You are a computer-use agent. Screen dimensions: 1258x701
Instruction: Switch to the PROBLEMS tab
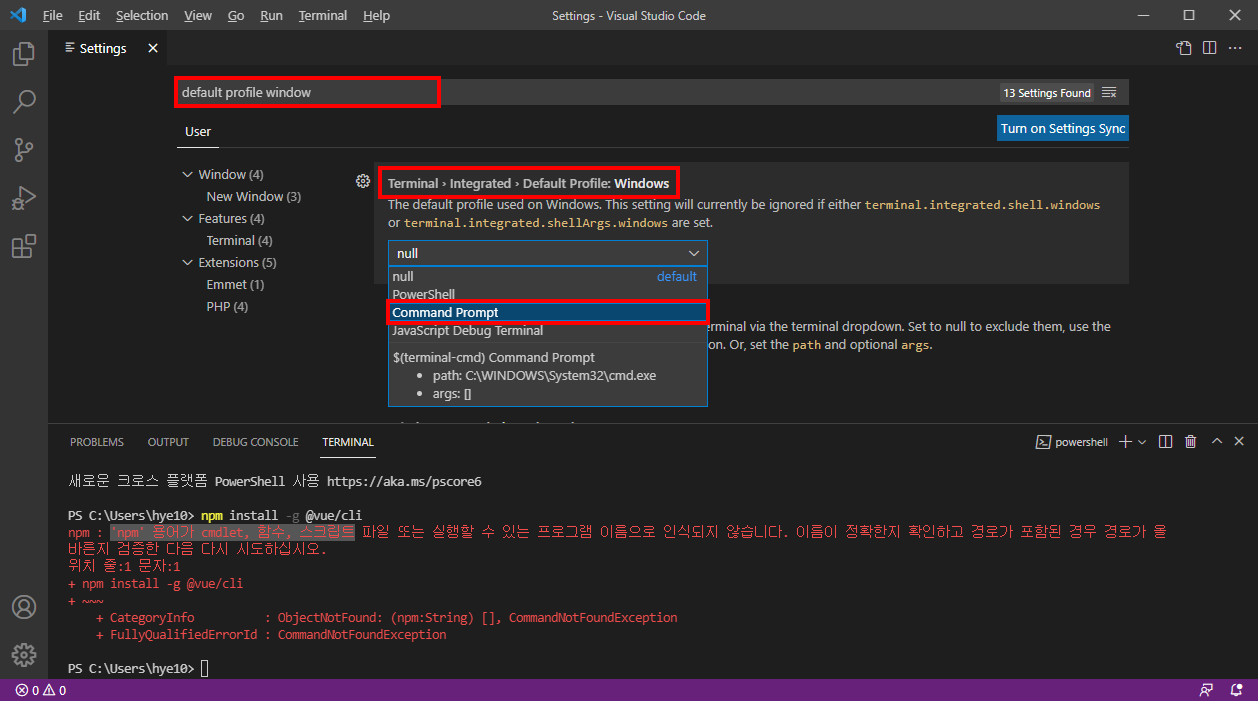click(x=96, y=441)
